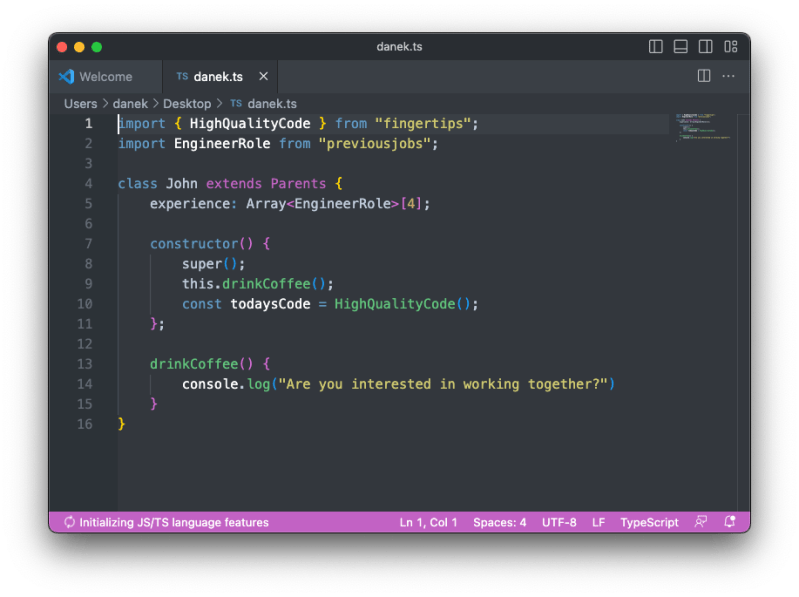Toggle bottom panel layout icon
799x597 pixels.
point(680,47)
